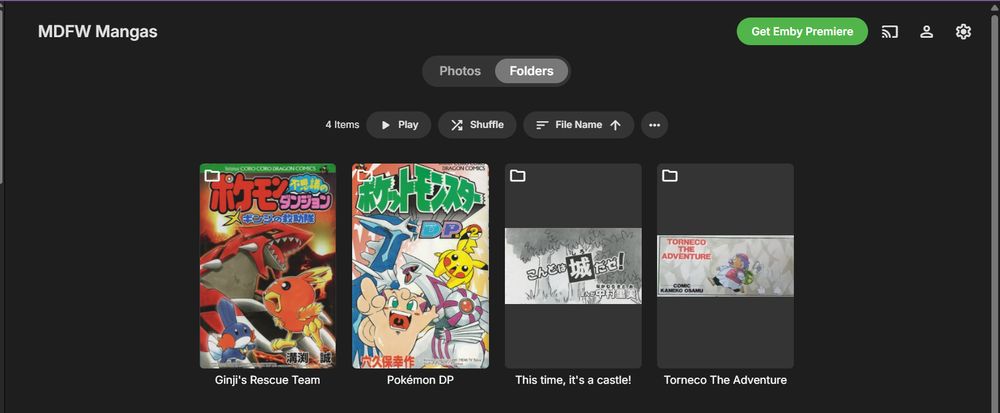The image size is (1000, 413).
Task: Switch to the Photos tab
Action: [460, 71]
